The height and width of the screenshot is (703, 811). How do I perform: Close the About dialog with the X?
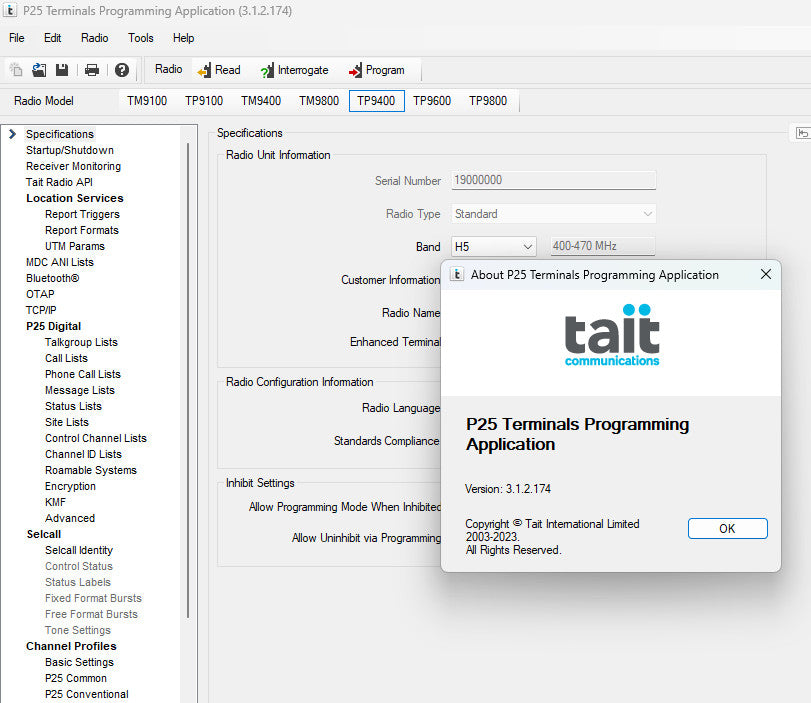click(x=766, y=274)
